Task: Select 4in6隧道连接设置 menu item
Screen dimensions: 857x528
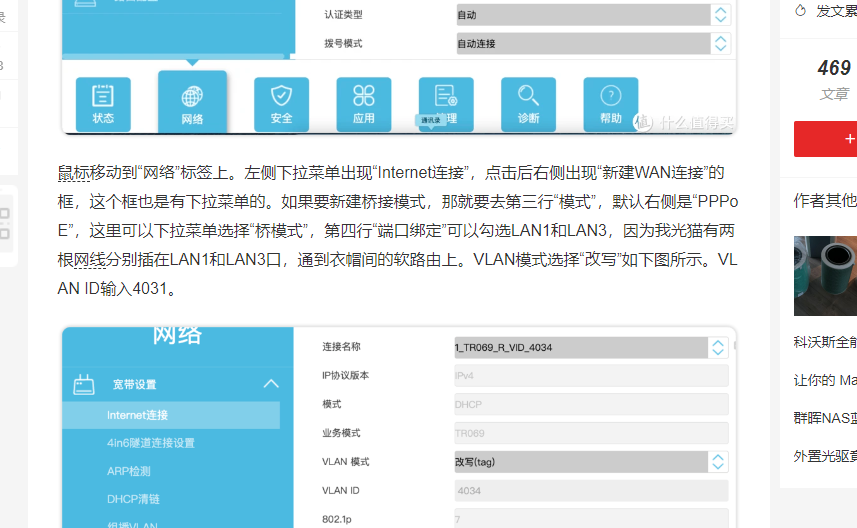Action: (151, 443)
